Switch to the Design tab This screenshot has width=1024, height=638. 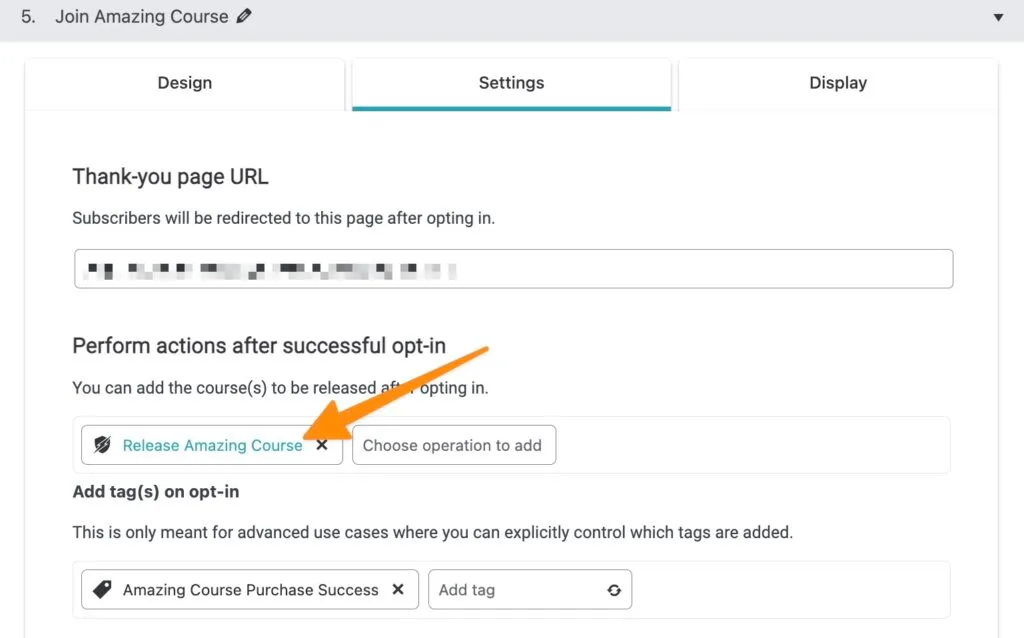pyautogui.click(x=185, y=83)
